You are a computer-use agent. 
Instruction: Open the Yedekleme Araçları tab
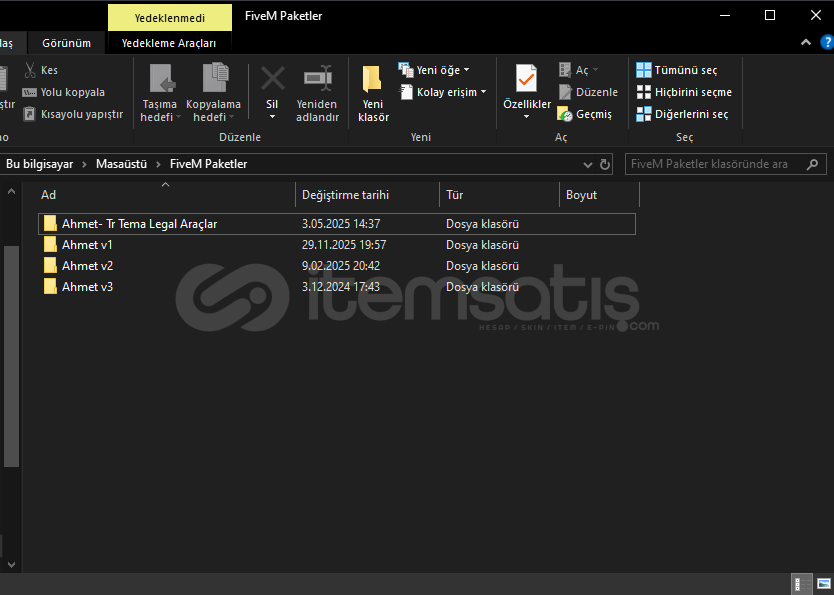169,43
